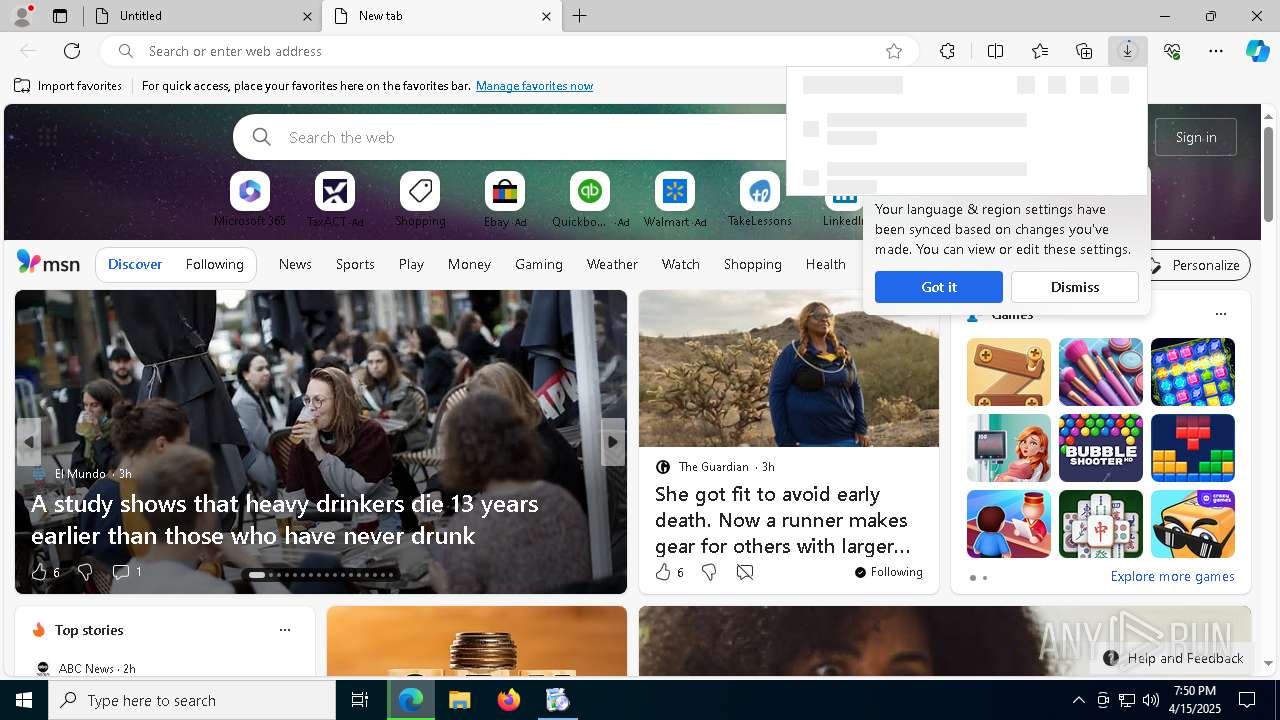Open Personalize feed settings

1196,265
